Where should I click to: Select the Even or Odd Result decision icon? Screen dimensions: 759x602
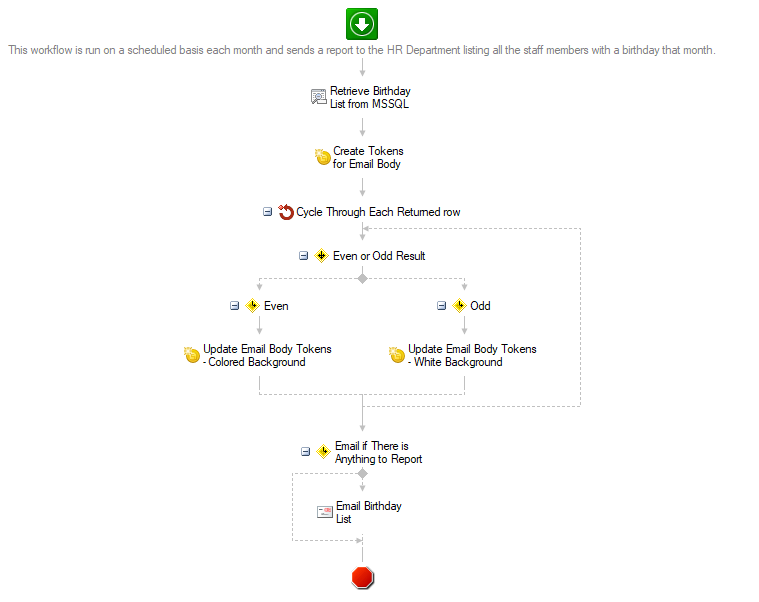[x=321, y=256]
